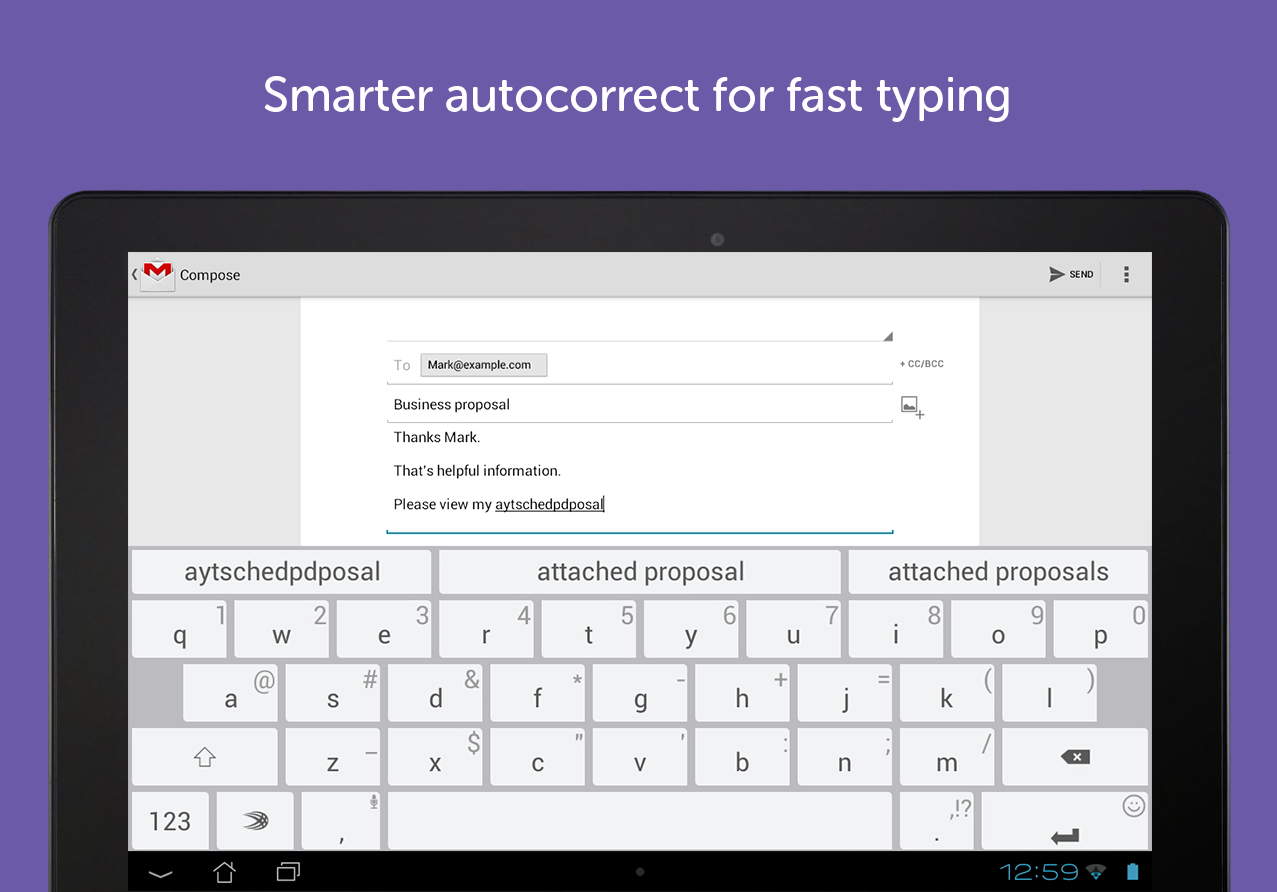Tap the home button

pyautogui.click(x=224, y=871)
